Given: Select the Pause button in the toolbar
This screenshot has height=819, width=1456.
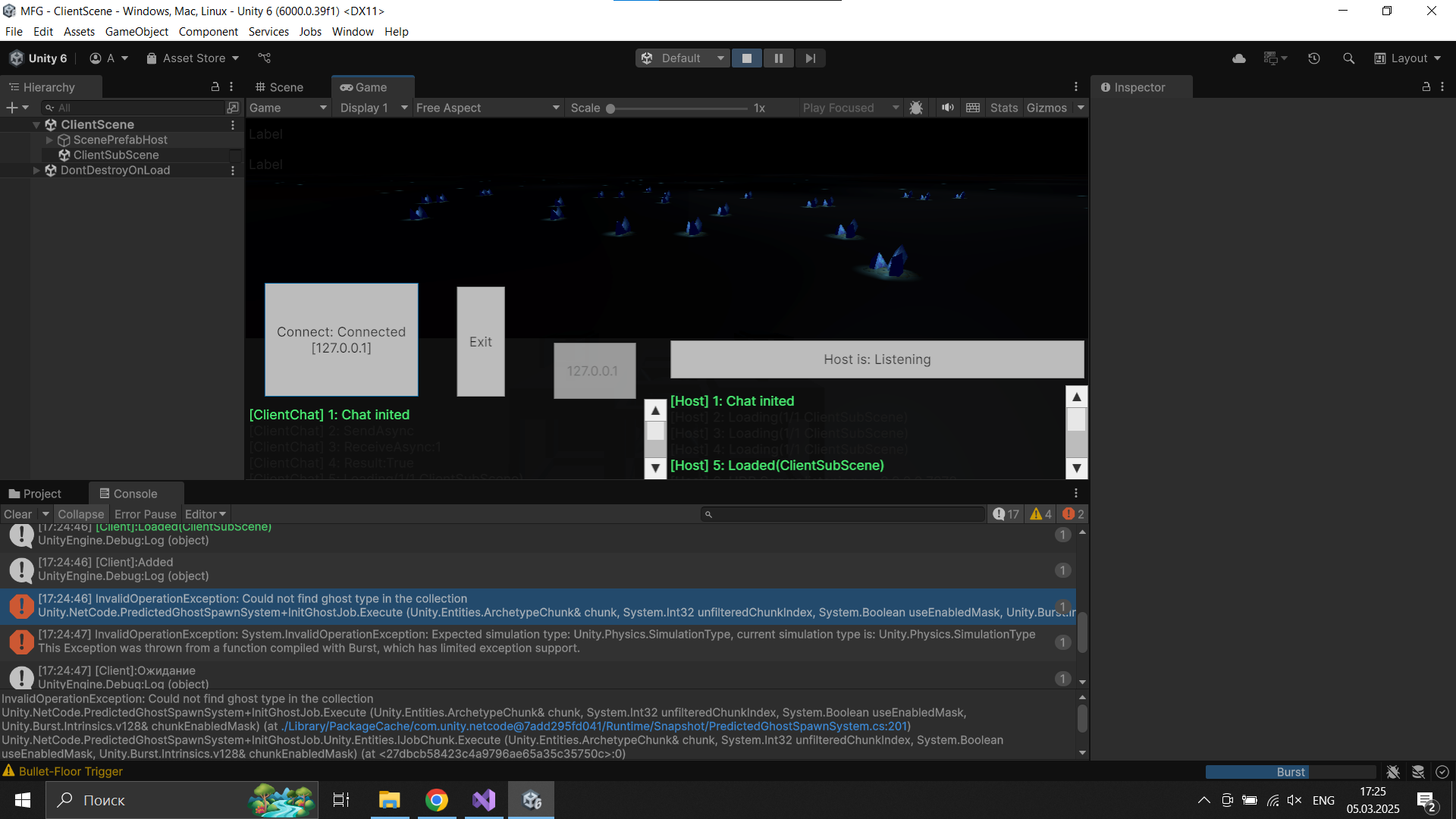Looking at the screenshot, I should coord(778,58).
